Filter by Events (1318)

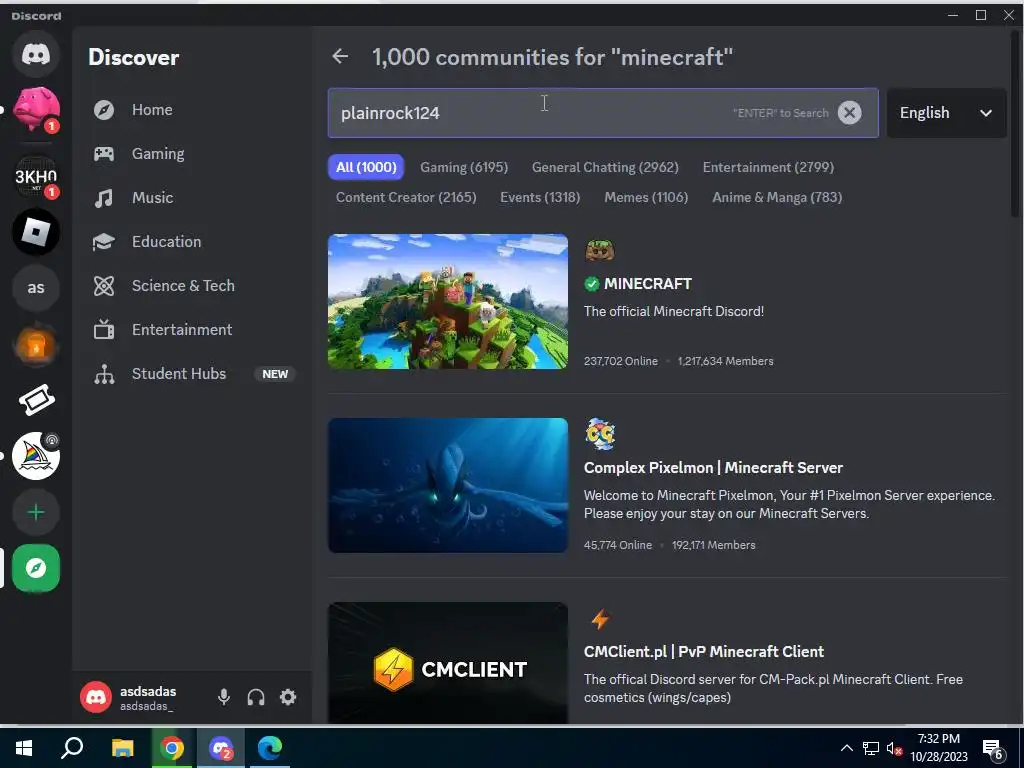540,197
